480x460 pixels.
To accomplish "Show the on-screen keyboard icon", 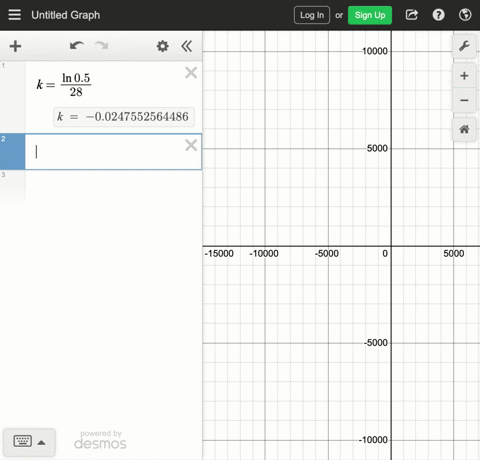I will (x=23, y=441).
